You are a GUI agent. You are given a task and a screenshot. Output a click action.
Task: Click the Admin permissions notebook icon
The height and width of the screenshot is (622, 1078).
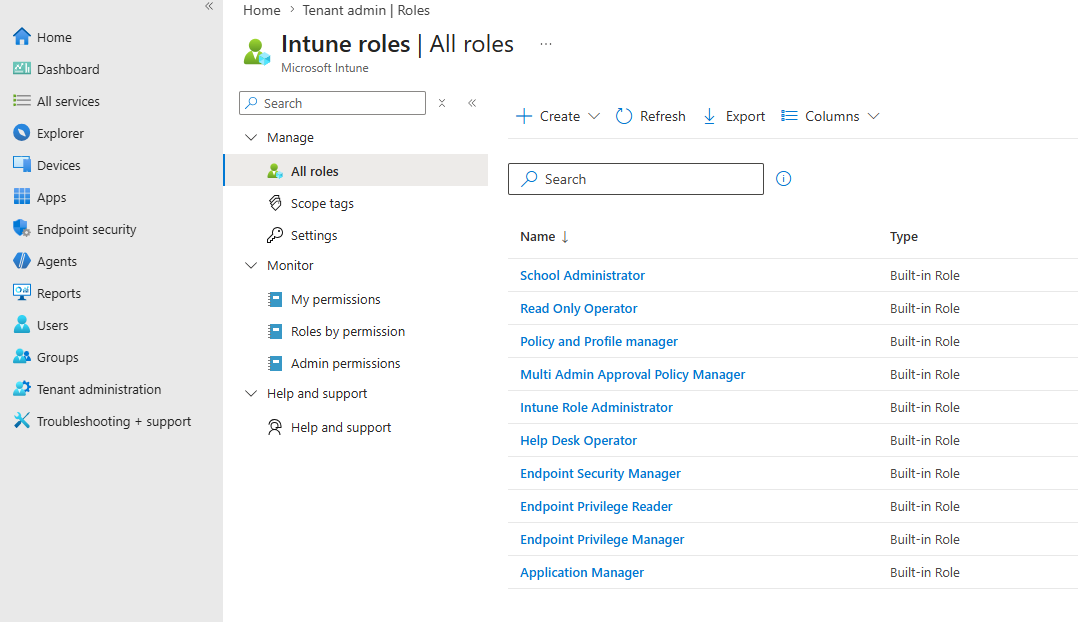(275, 363)
